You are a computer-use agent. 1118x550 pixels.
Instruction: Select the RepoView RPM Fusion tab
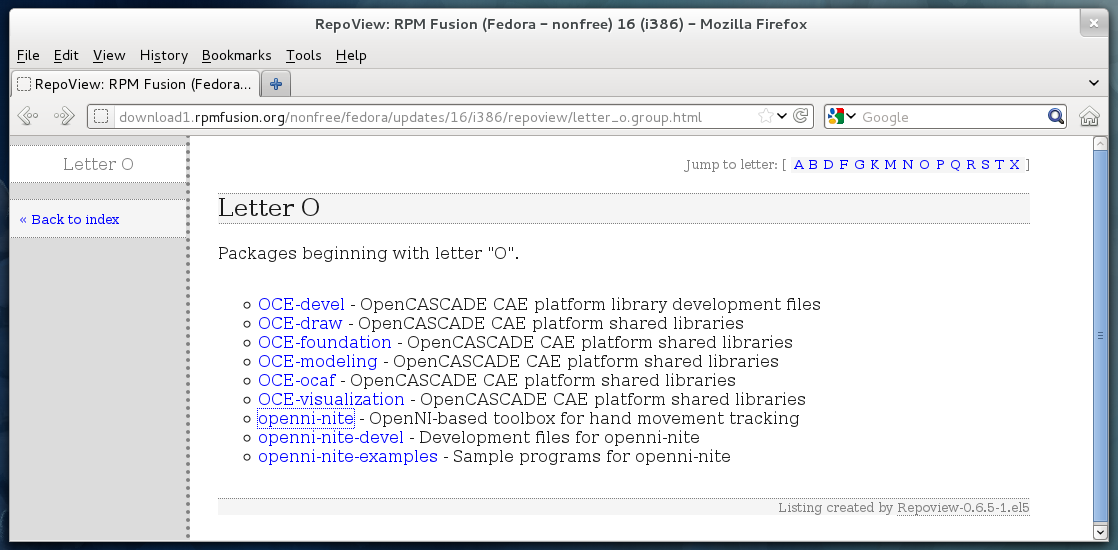pyautogui.click(x=135, y=84)
